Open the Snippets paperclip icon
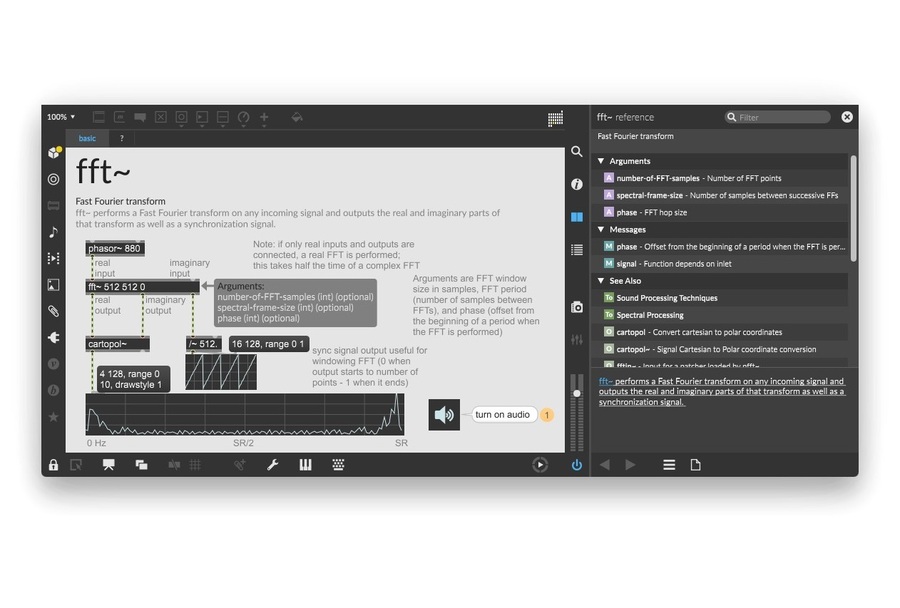The height and width of the screenshot is (608, 900). 53,311
